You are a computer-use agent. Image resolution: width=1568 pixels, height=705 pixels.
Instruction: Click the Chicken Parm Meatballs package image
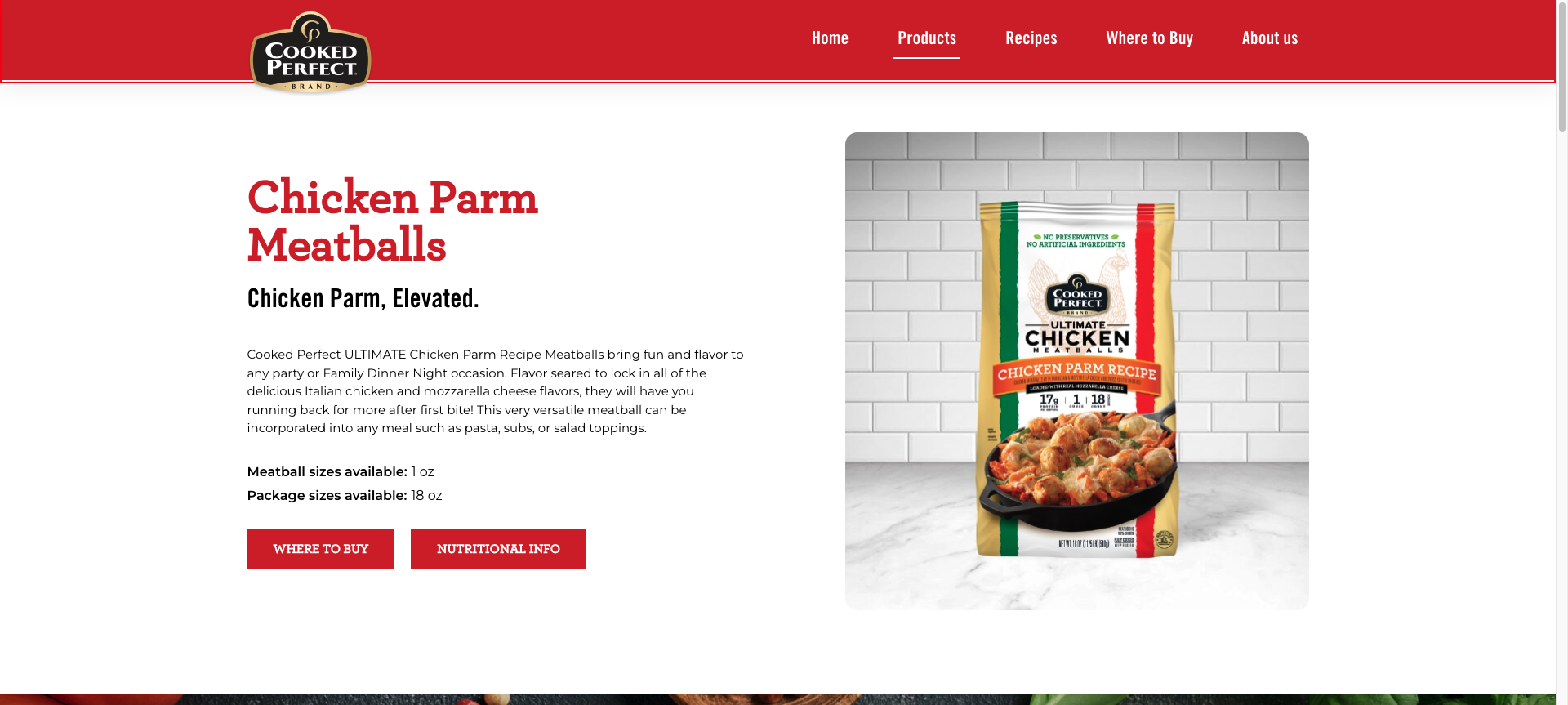tap(1076, 371)
